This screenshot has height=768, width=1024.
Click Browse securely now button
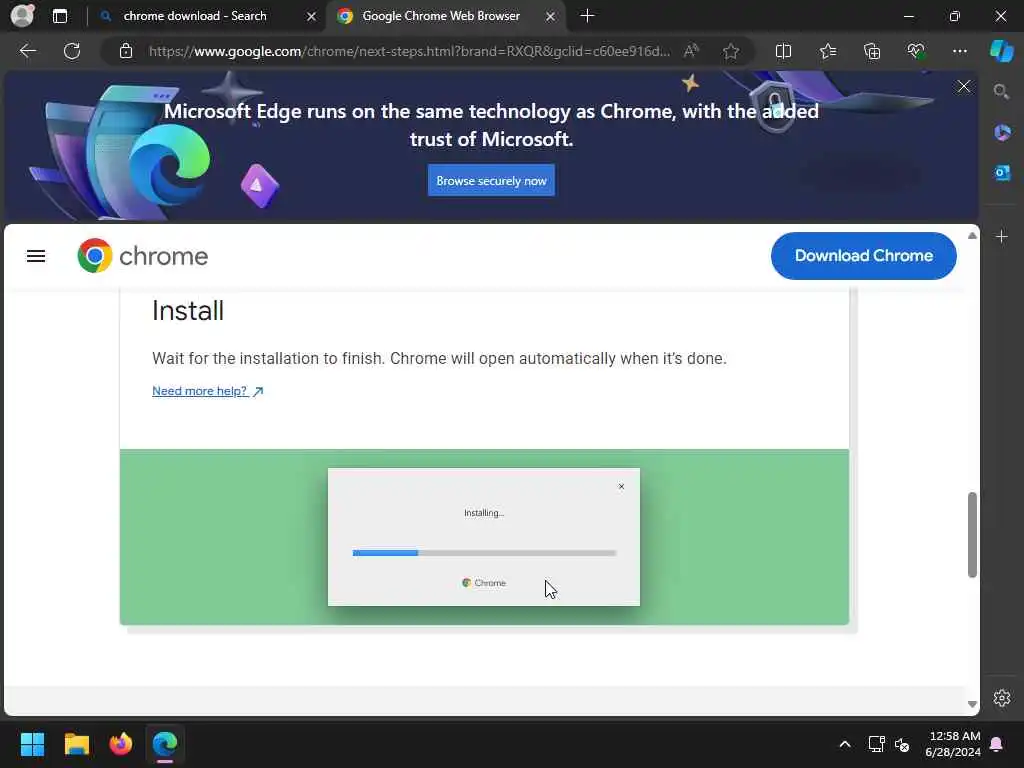491,180
